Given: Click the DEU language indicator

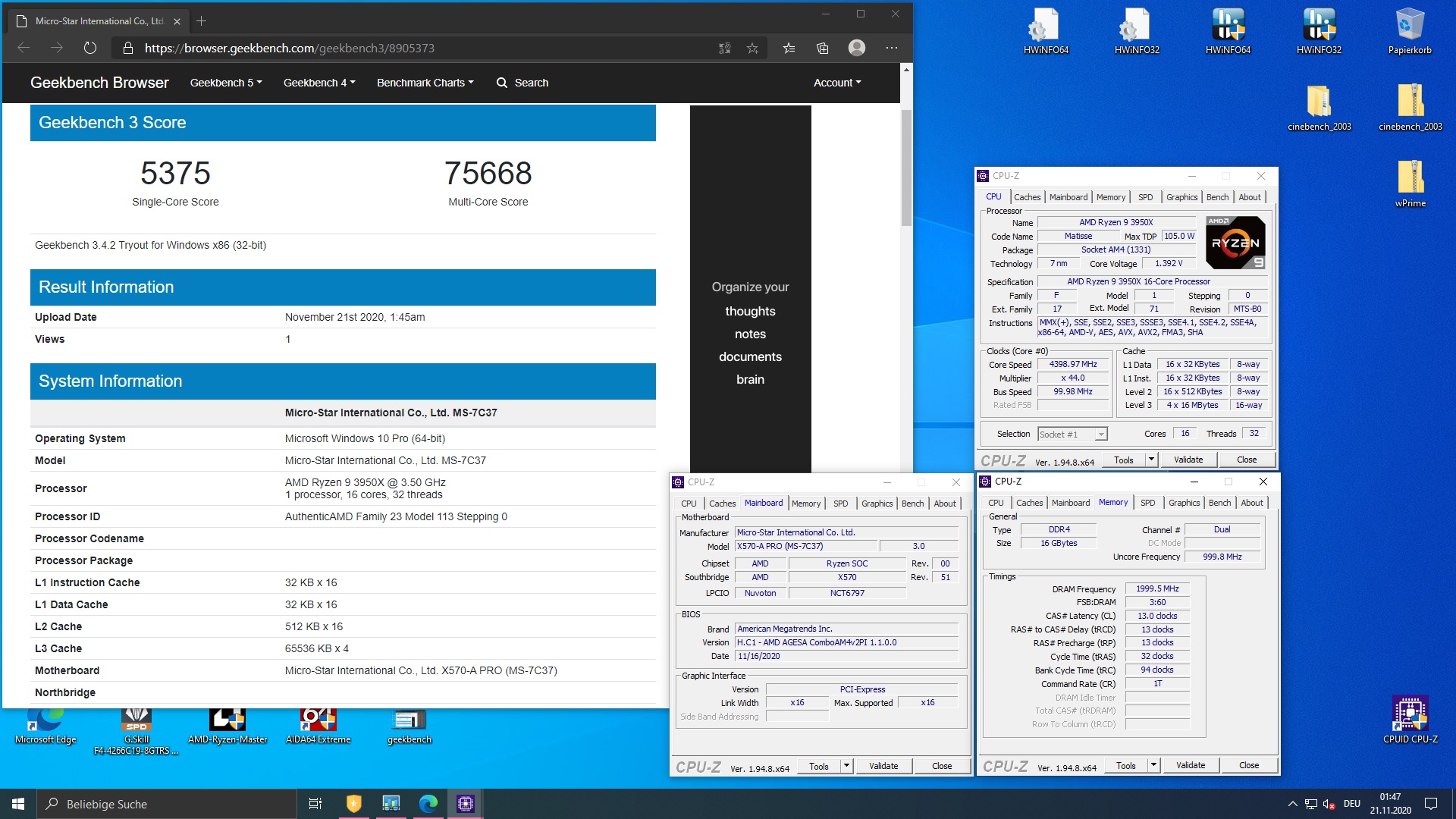Looking at the screenshot, I should (x=1351, y=804).
